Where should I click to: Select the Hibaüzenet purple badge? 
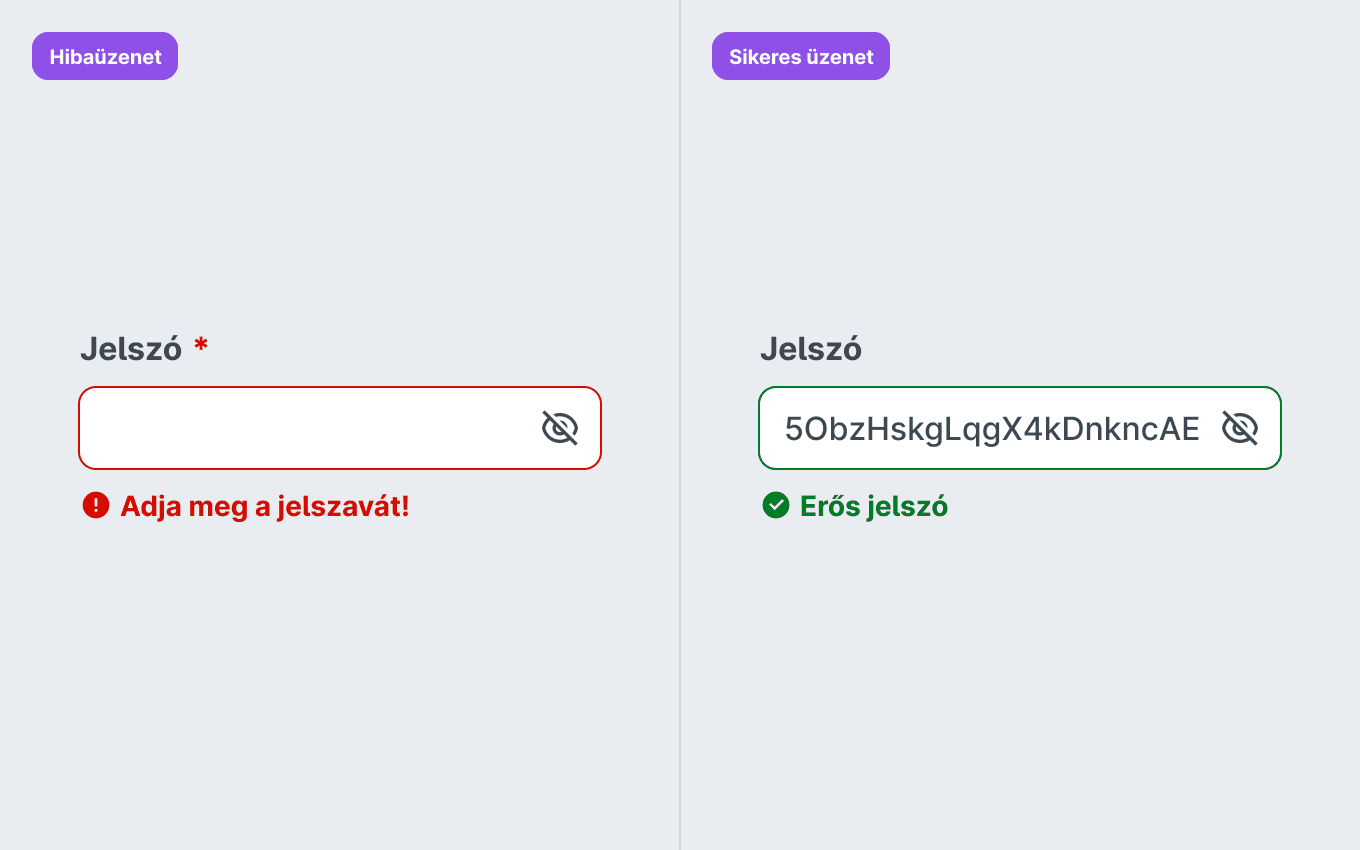[105, 56]
